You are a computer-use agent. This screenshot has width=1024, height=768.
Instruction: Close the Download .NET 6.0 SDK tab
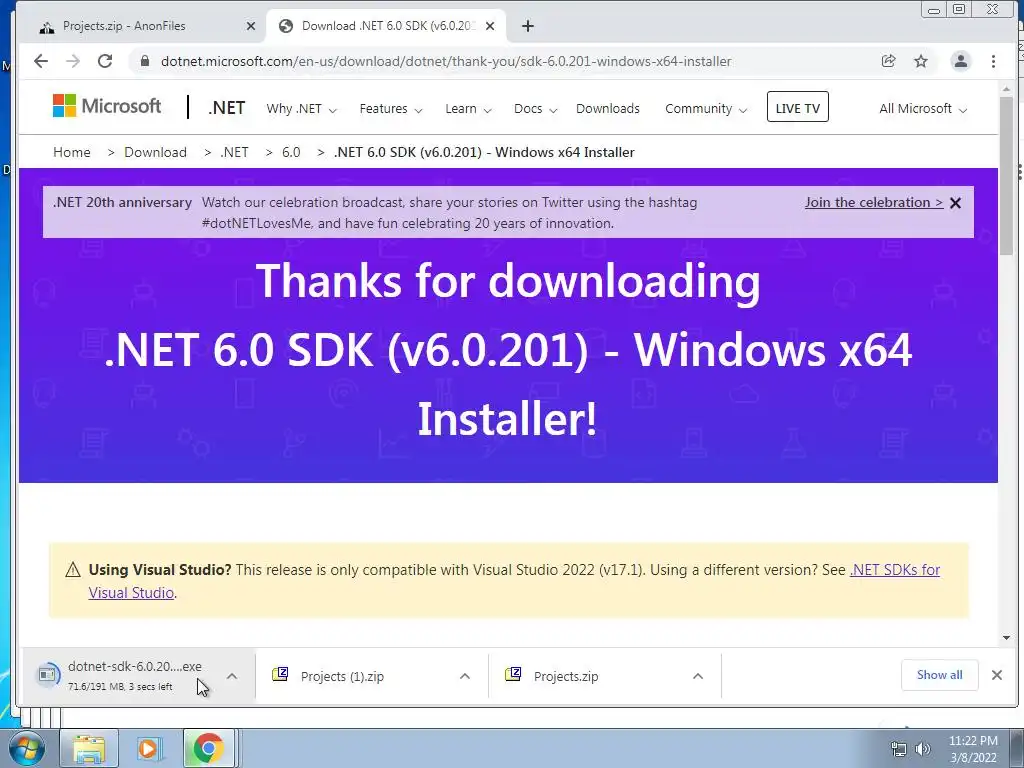(x=490, y=26)
